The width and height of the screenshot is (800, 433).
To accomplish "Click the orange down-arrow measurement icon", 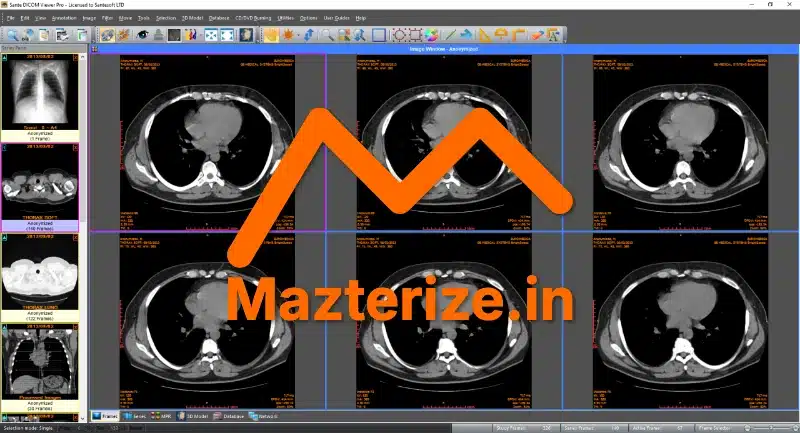I will [x=501, y=35].
